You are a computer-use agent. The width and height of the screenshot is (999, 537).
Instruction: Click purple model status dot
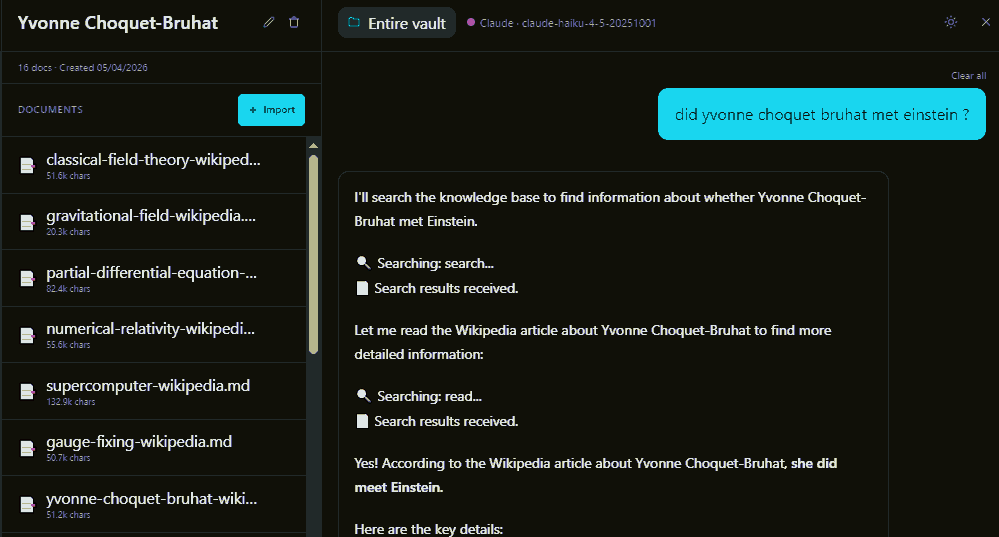(x=471, y=22)
